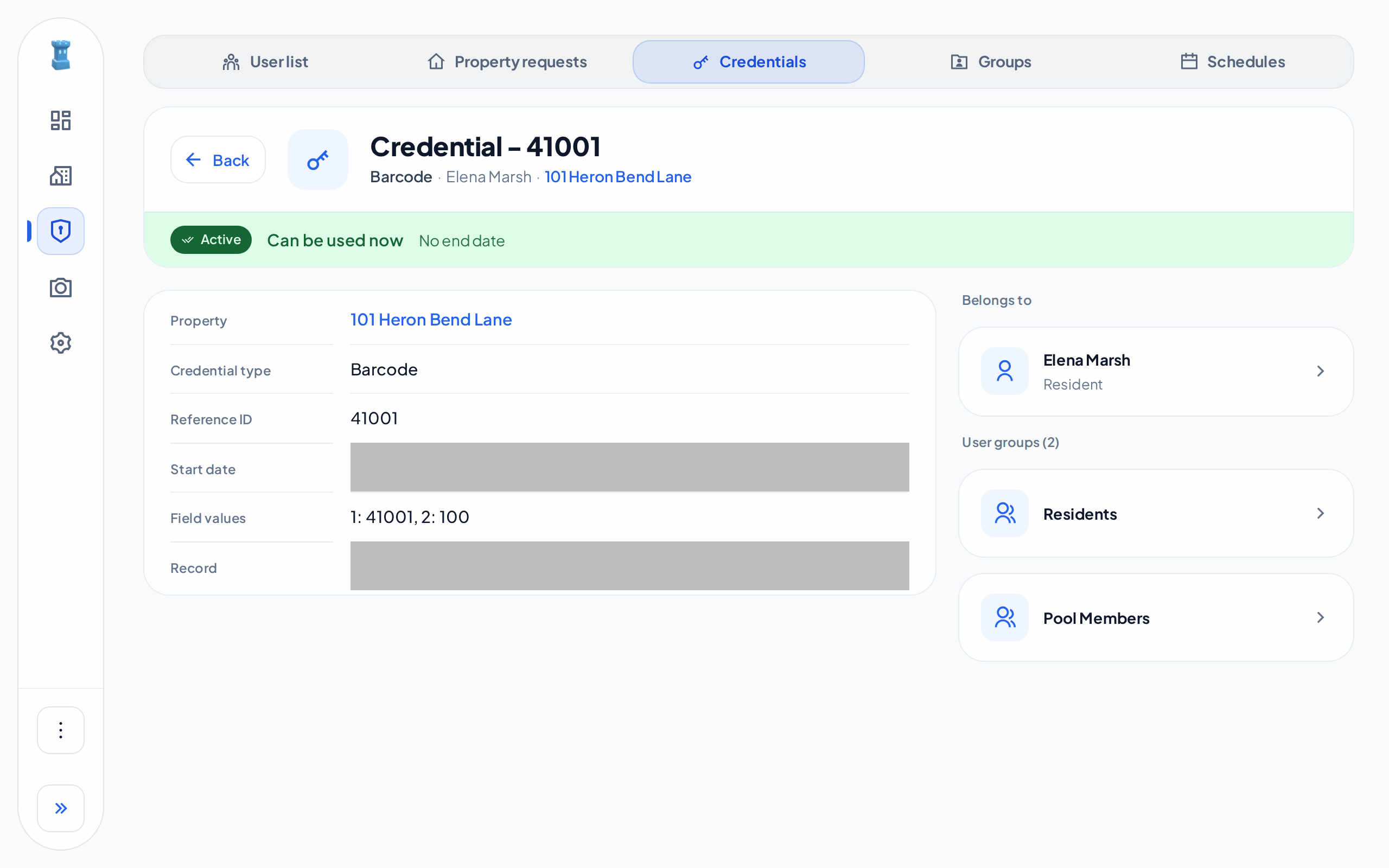Click the "No end date" text
Image resolution: width=1389 pixels, height=868 pixels.
click(462, 241)
